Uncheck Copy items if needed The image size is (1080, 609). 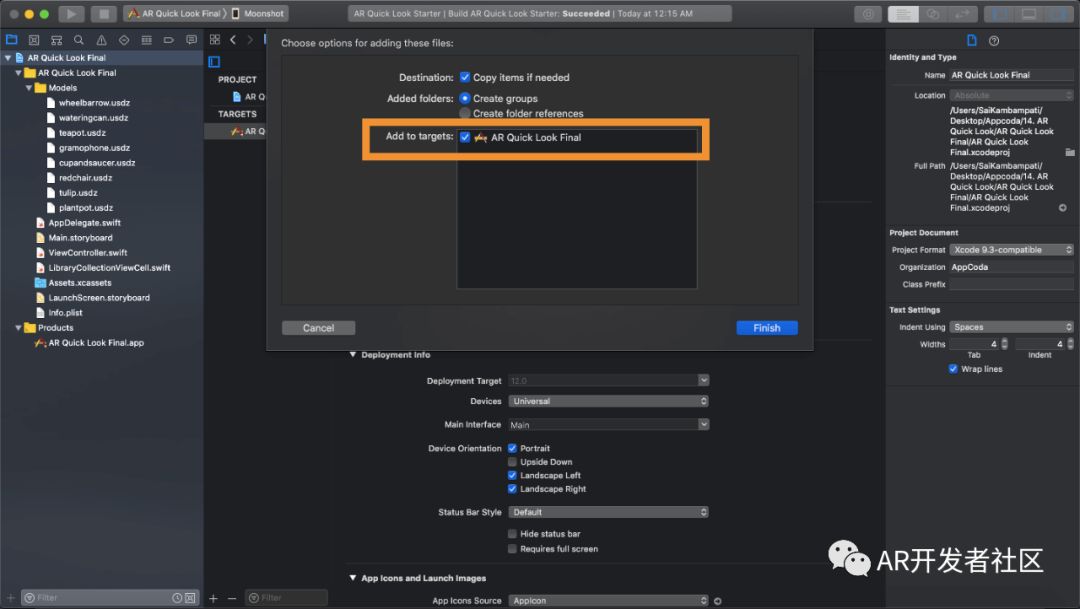pyautogui.click(x=465, y=77)
